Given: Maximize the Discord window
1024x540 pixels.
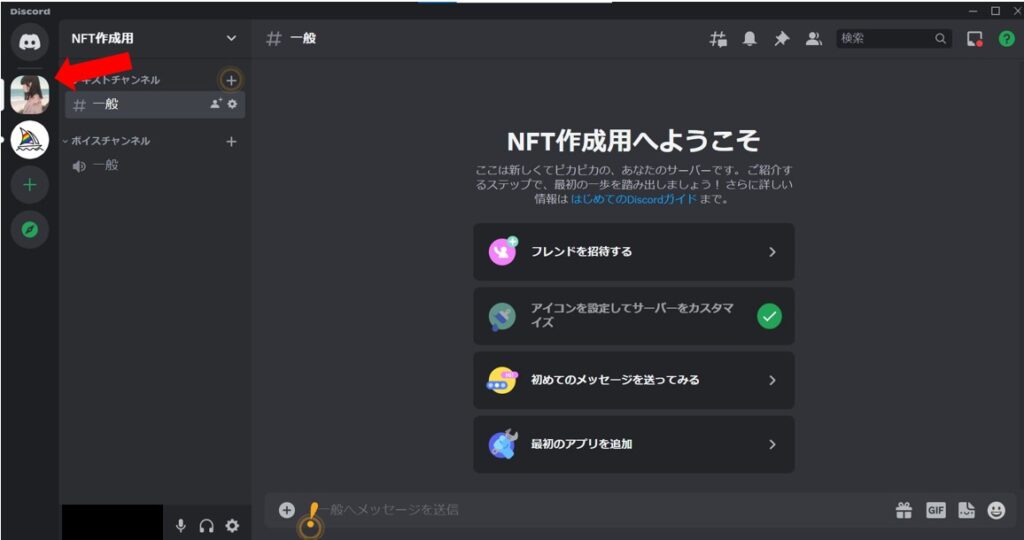Looking at the screenshot, I should coord(995,10).
